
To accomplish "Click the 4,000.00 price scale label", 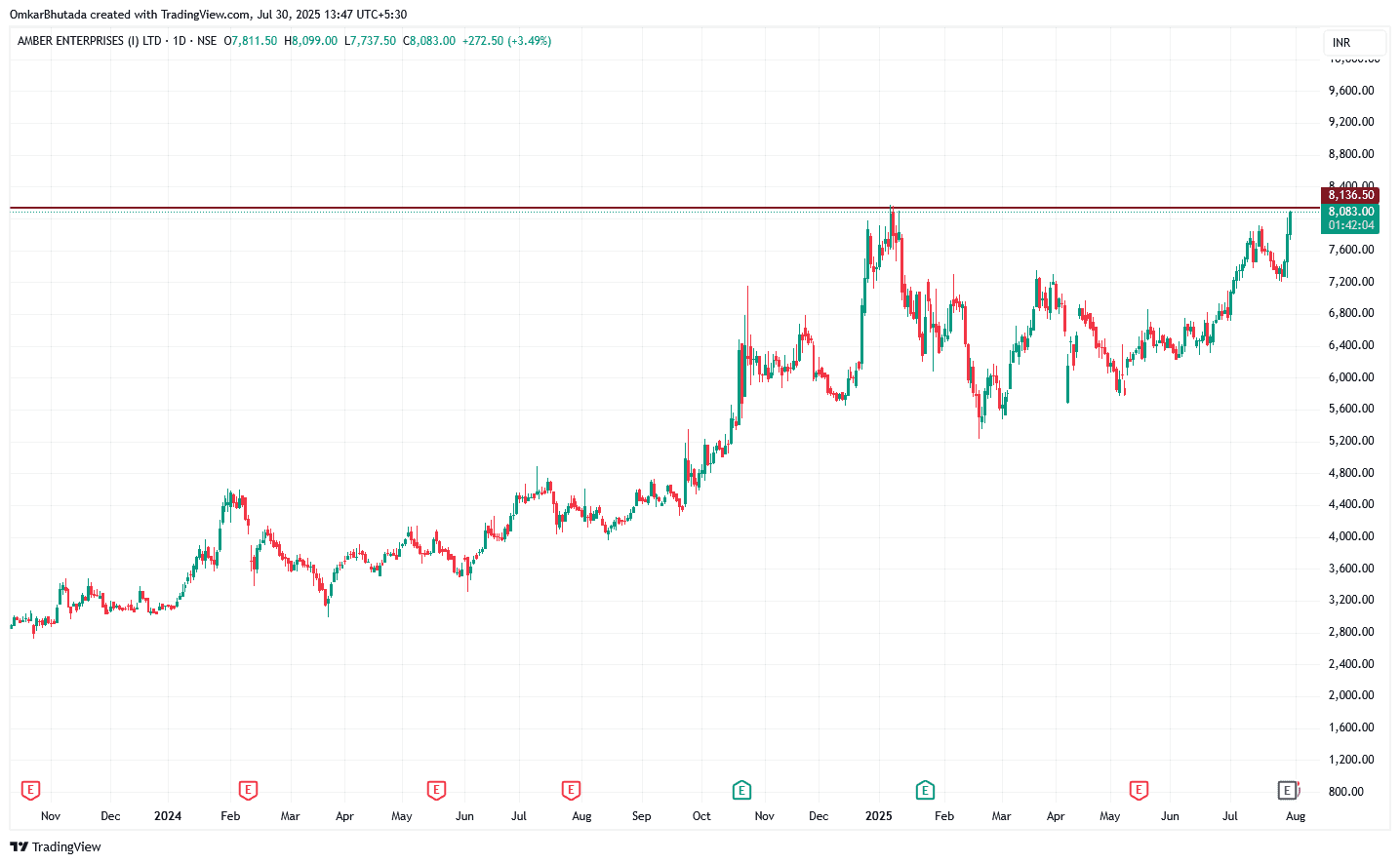I will [1351, 536].
